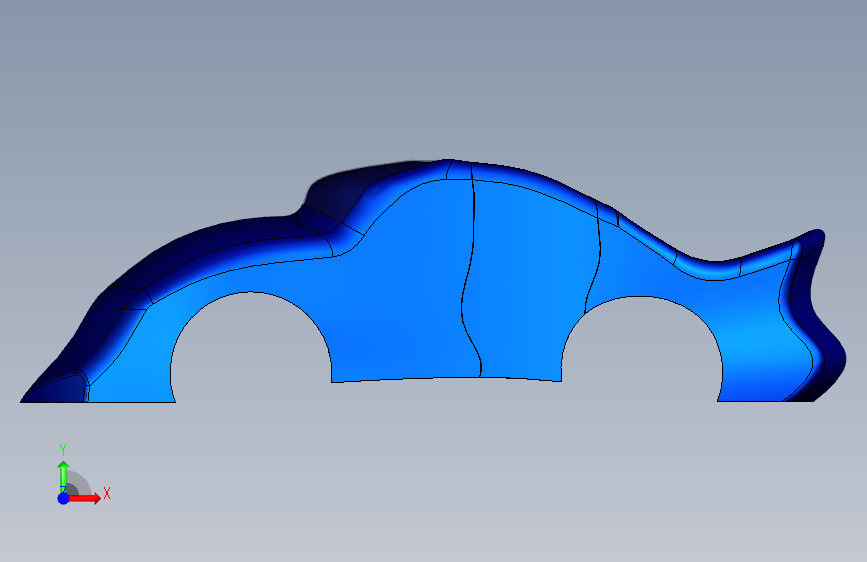Click the blue Z axis ball of the triad
Screen dimensions: 867x562
pos(64,498)
